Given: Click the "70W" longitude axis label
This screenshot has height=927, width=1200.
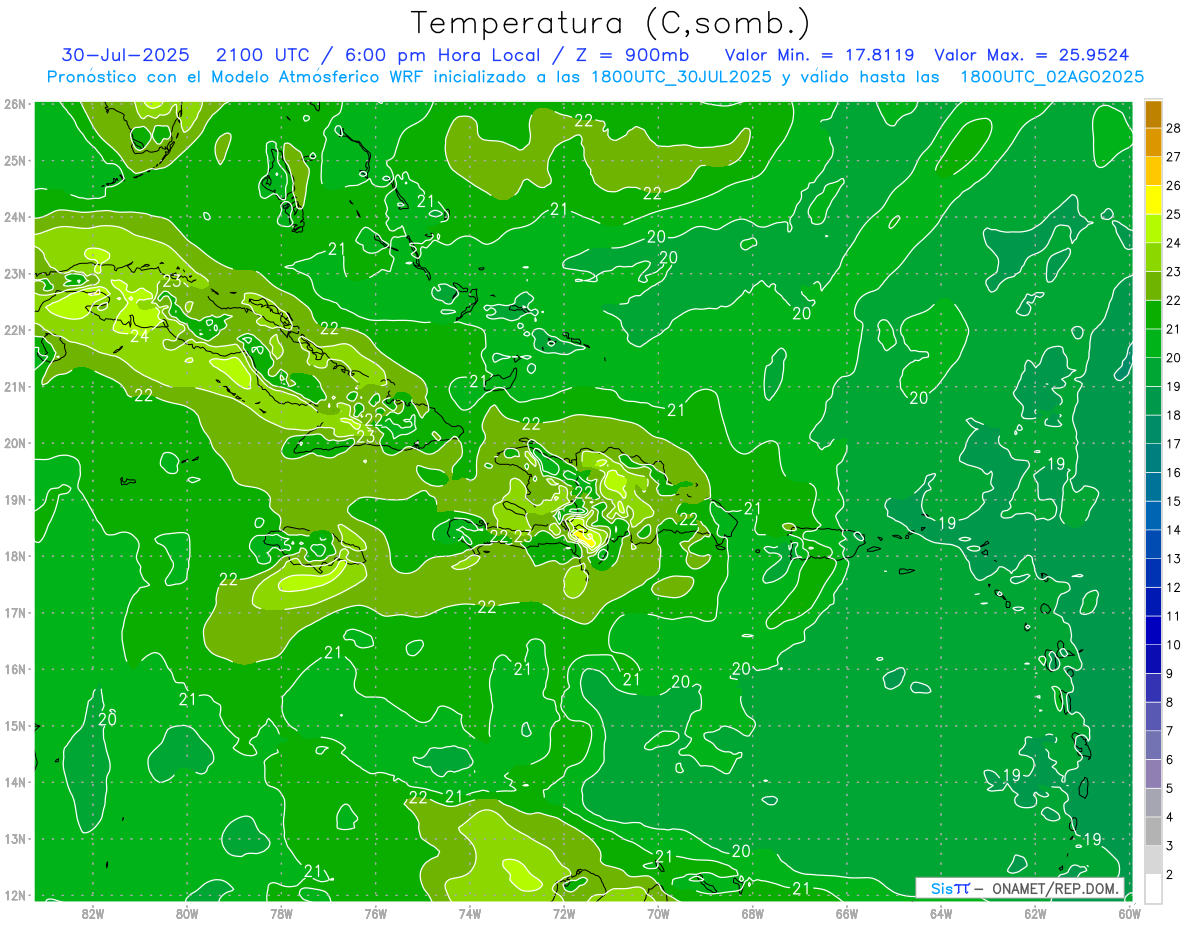Looking at the screenshot, I should tap(658, 913).
